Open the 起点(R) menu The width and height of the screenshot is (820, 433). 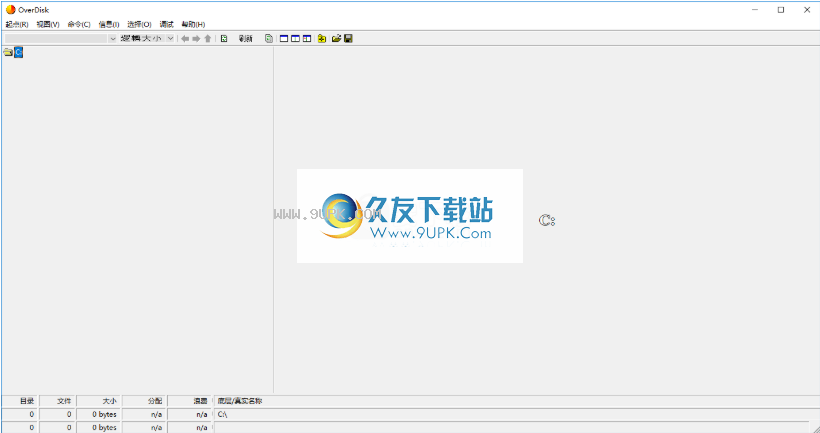pyautogui.click(x=17, y=24)
